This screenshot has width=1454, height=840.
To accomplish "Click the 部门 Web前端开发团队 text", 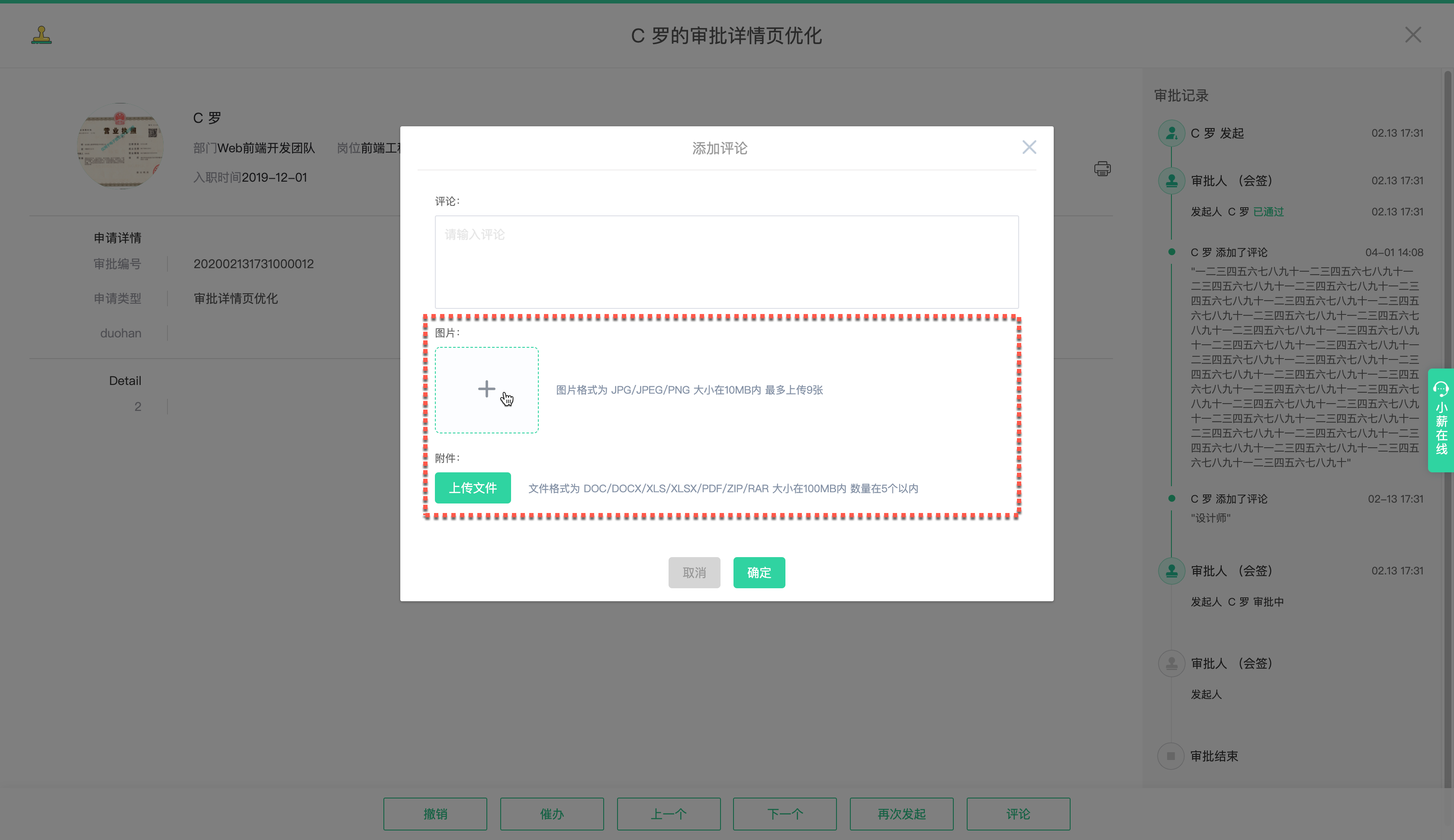I will pos(254,147).
